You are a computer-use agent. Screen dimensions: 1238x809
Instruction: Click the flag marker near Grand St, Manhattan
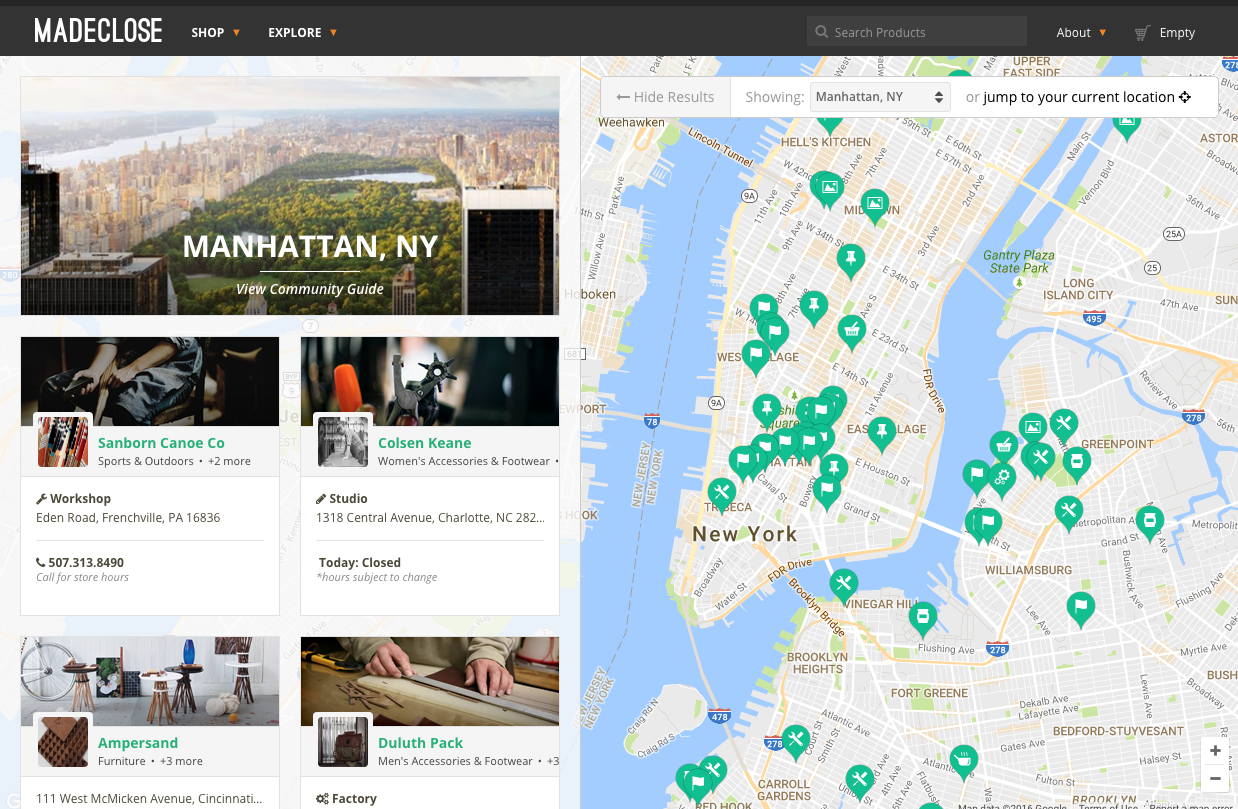[826, 491]
